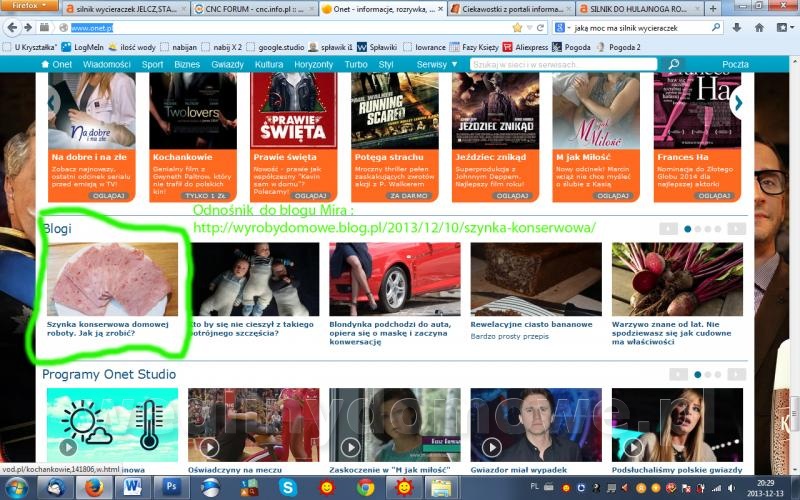Open the Fazy Księżyca bookmark
Image resolution: width=800 pixels, height=500 pixels.
(474, 47)
